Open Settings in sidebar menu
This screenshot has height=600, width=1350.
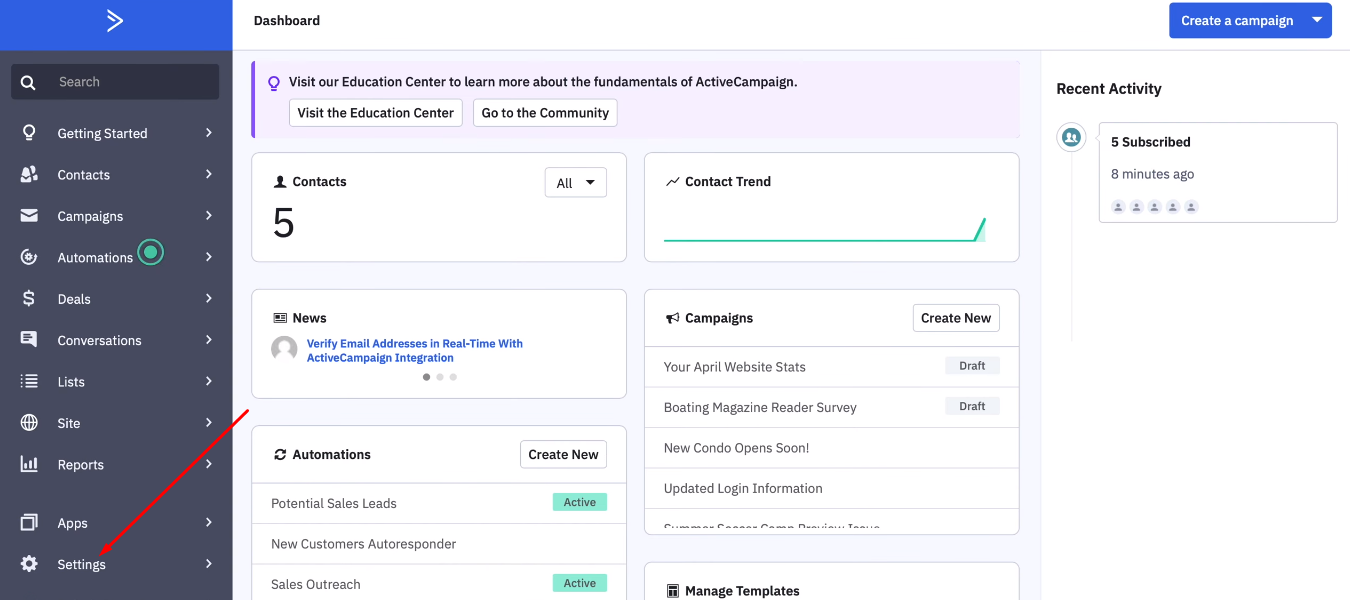pos(116,564)
